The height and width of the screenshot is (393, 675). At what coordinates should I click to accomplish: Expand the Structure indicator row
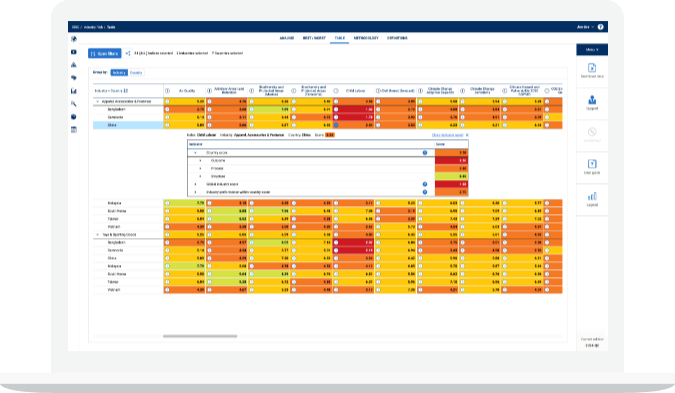200,176
